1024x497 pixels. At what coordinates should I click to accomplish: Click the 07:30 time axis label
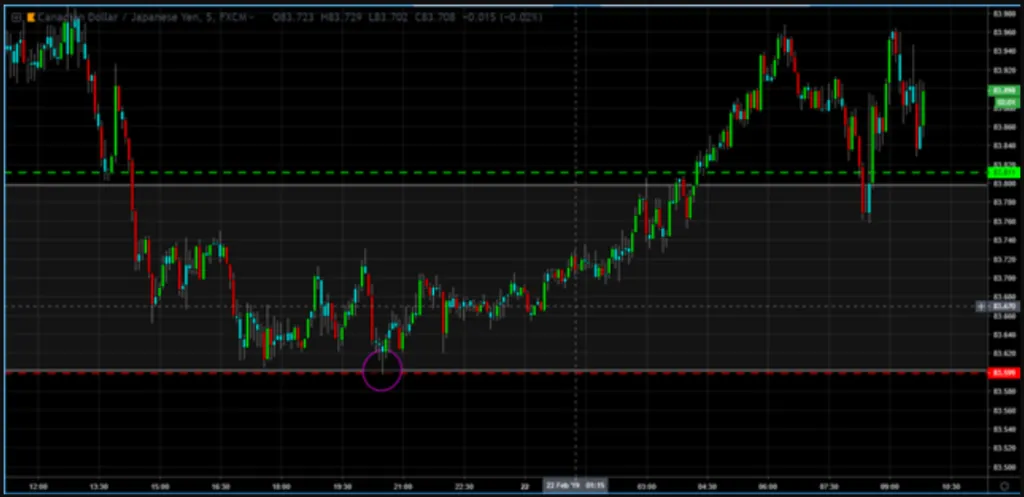coord(829,487)
